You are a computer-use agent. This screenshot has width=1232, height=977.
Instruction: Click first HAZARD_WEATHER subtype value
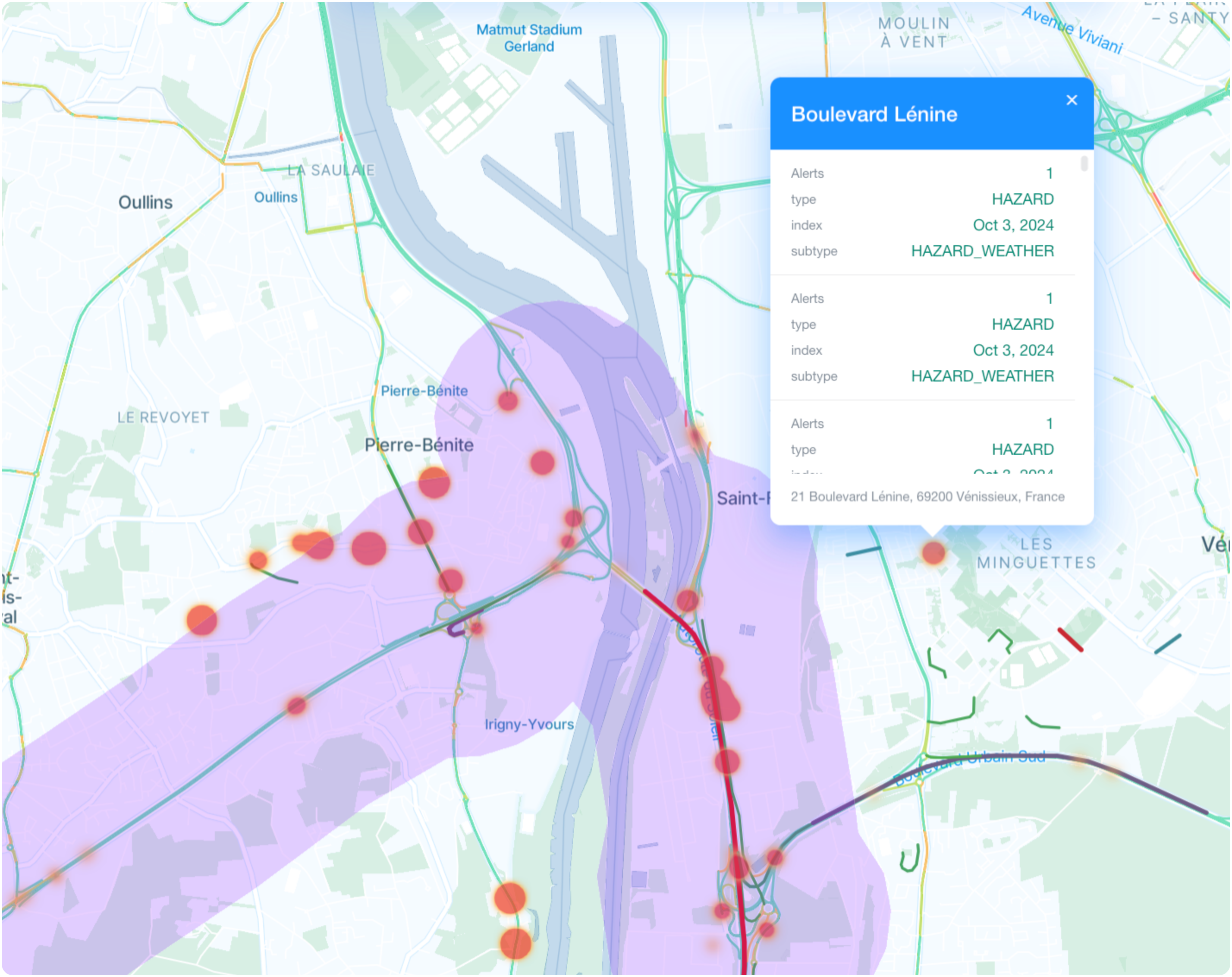pos(982,251)
